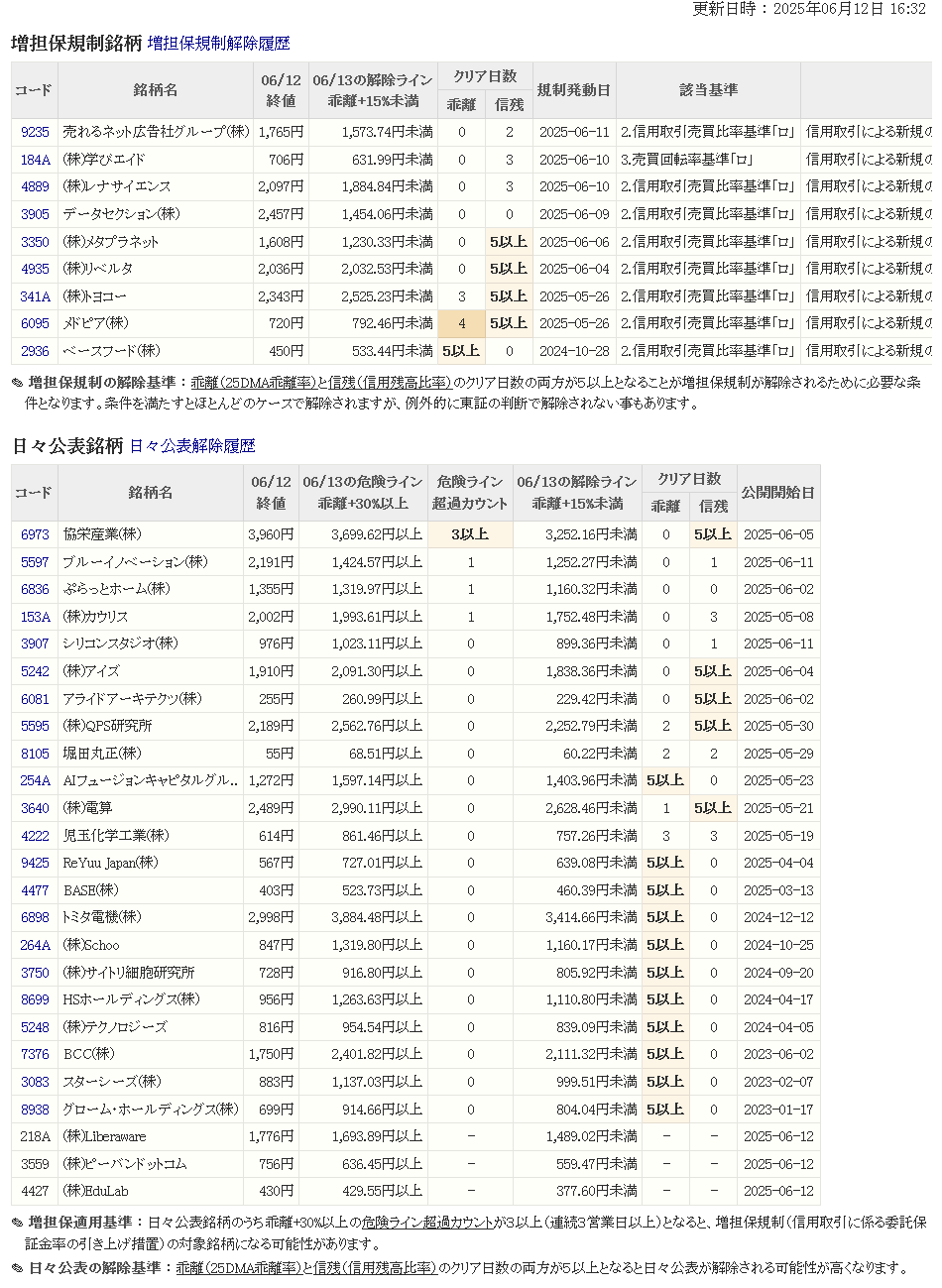Select the (株)QPS研究所 name cell

(151, 726)
